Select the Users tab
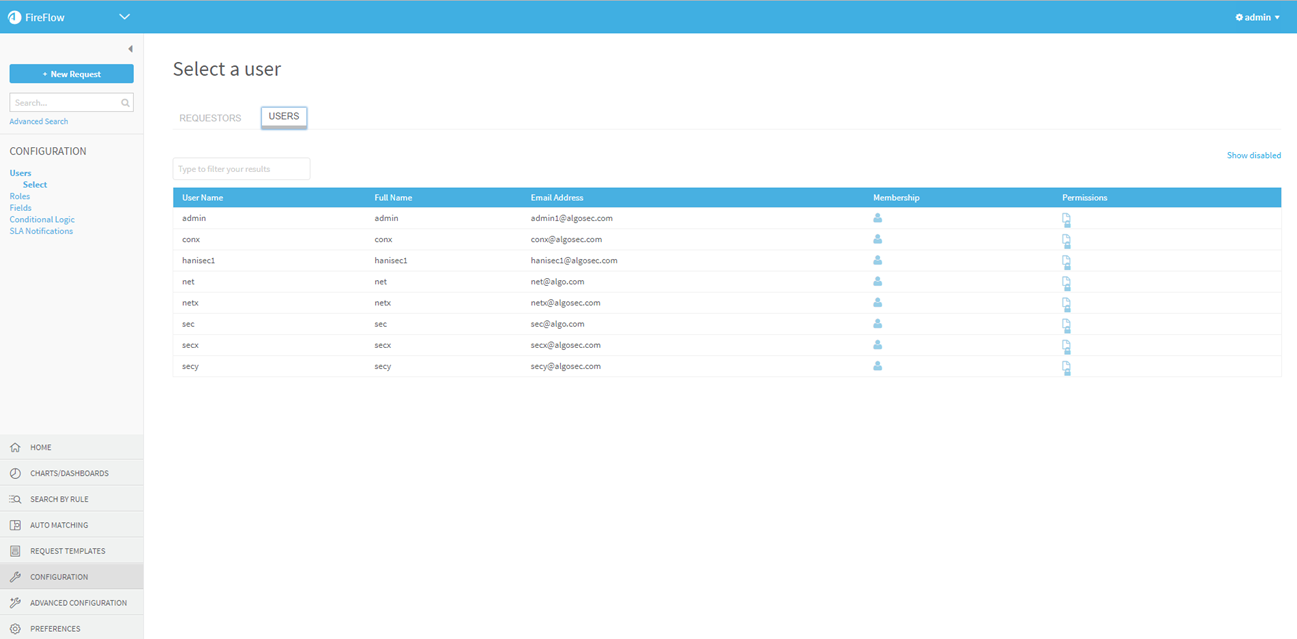The height and width of the screenshot is (639, 1297). tap(284, 117)
